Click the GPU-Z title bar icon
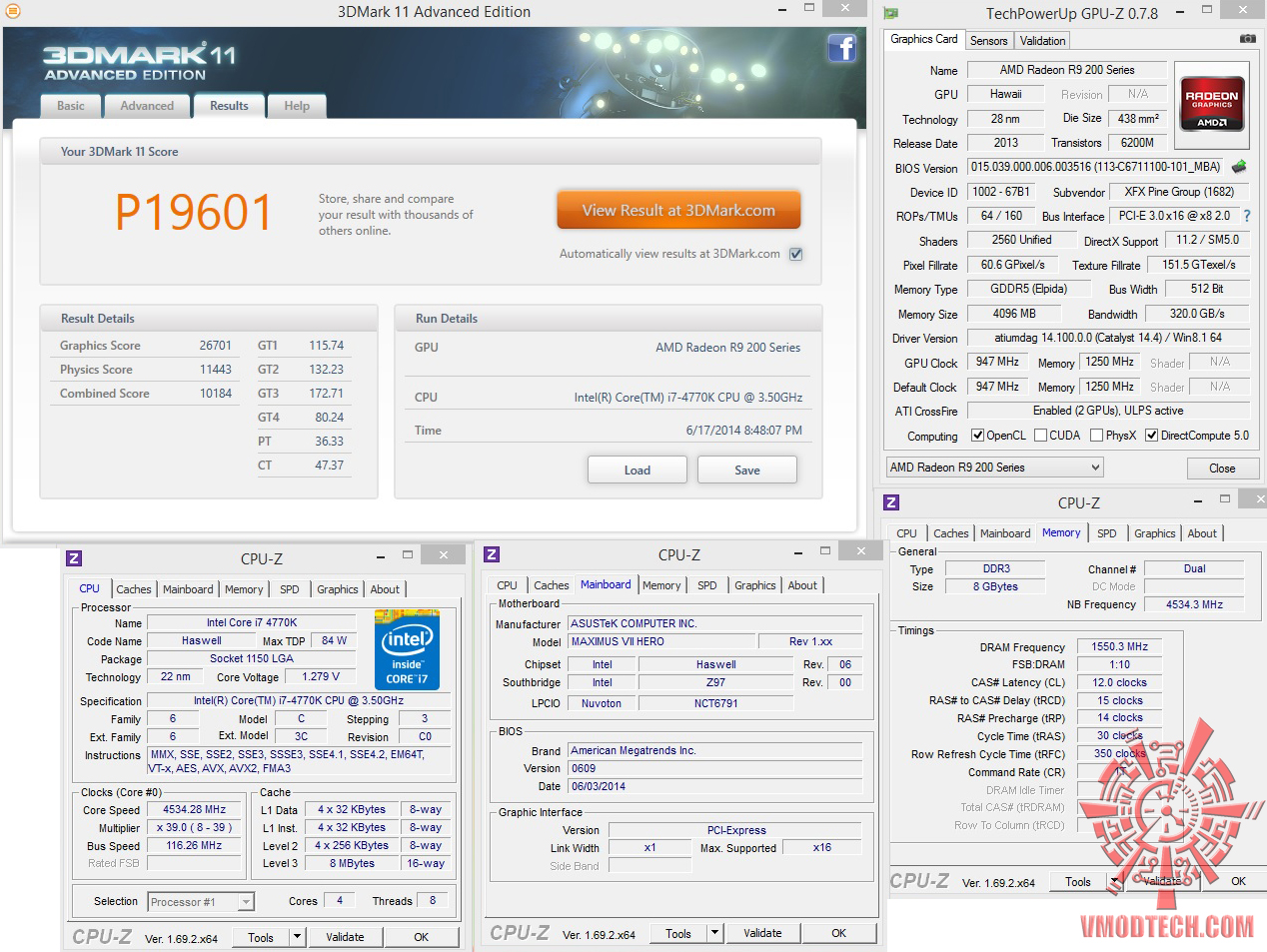This screenshot has height=952, width=1267. pyautogui.click(x=891, y=13)
